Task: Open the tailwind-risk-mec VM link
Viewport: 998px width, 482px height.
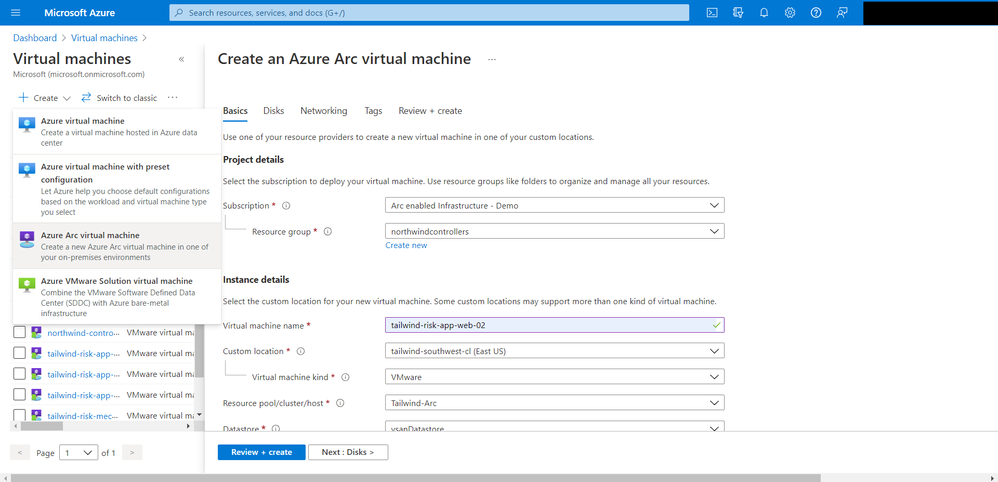Action: coord(83,416)
